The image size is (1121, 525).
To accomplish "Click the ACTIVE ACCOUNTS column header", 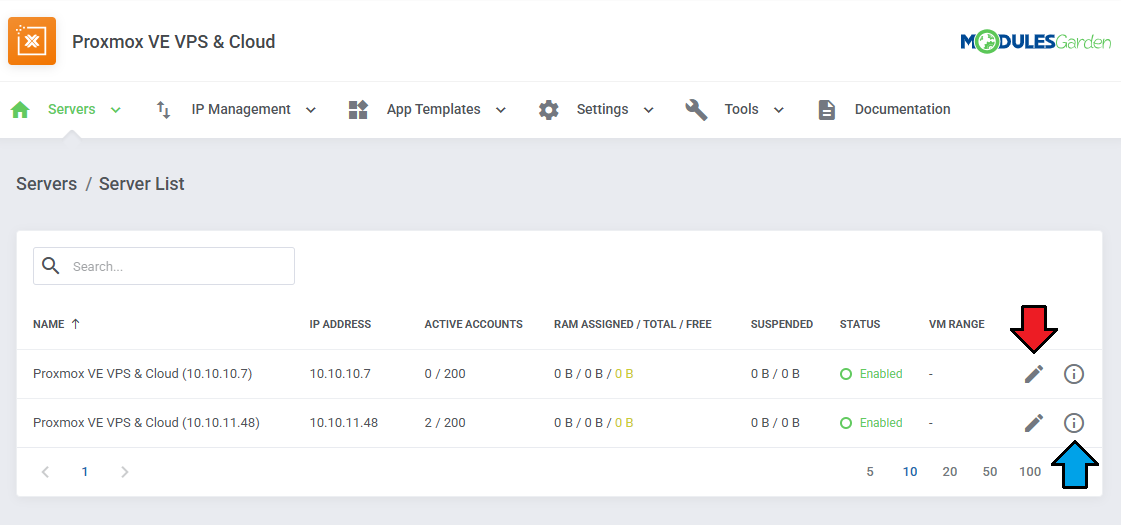I will pos(474,324).
